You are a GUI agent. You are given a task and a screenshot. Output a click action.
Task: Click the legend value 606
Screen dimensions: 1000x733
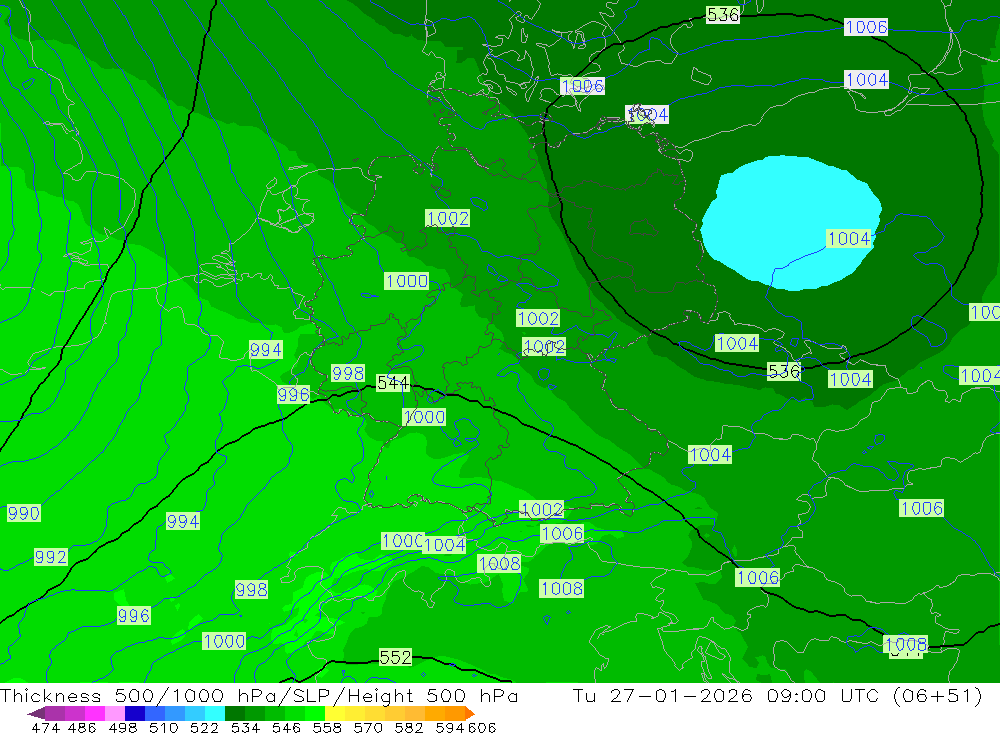482,728
